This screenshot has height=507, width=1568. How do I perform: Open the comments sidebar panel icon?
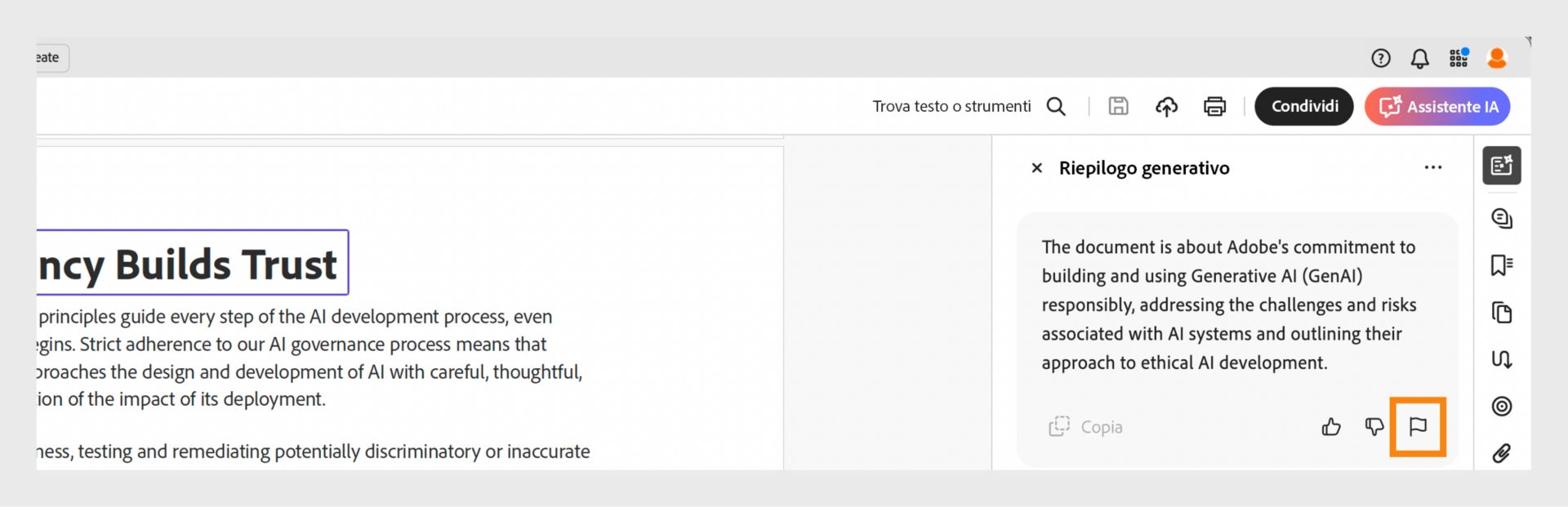(1502, 218)
